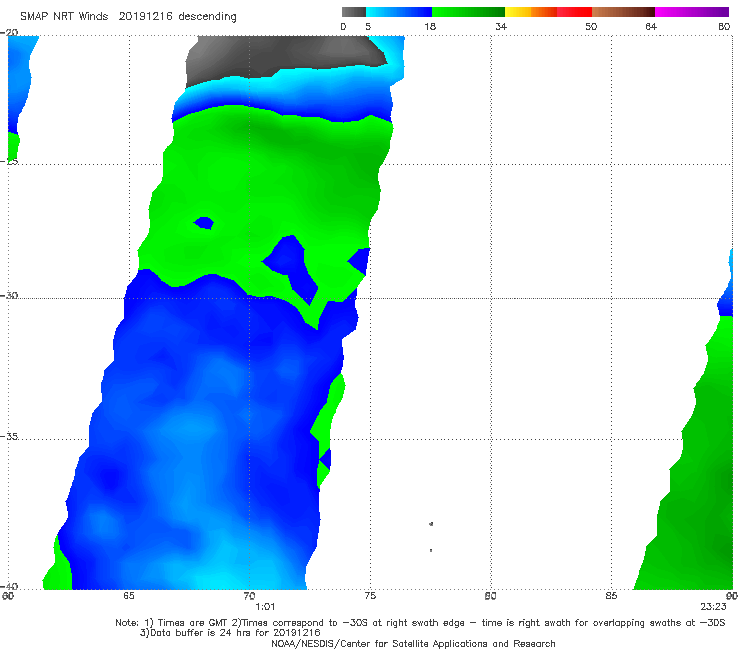This screenshot has width=740, height=650.
Task: Click the gray 0-5 segment of the color bar
Action: coord(354,12)
